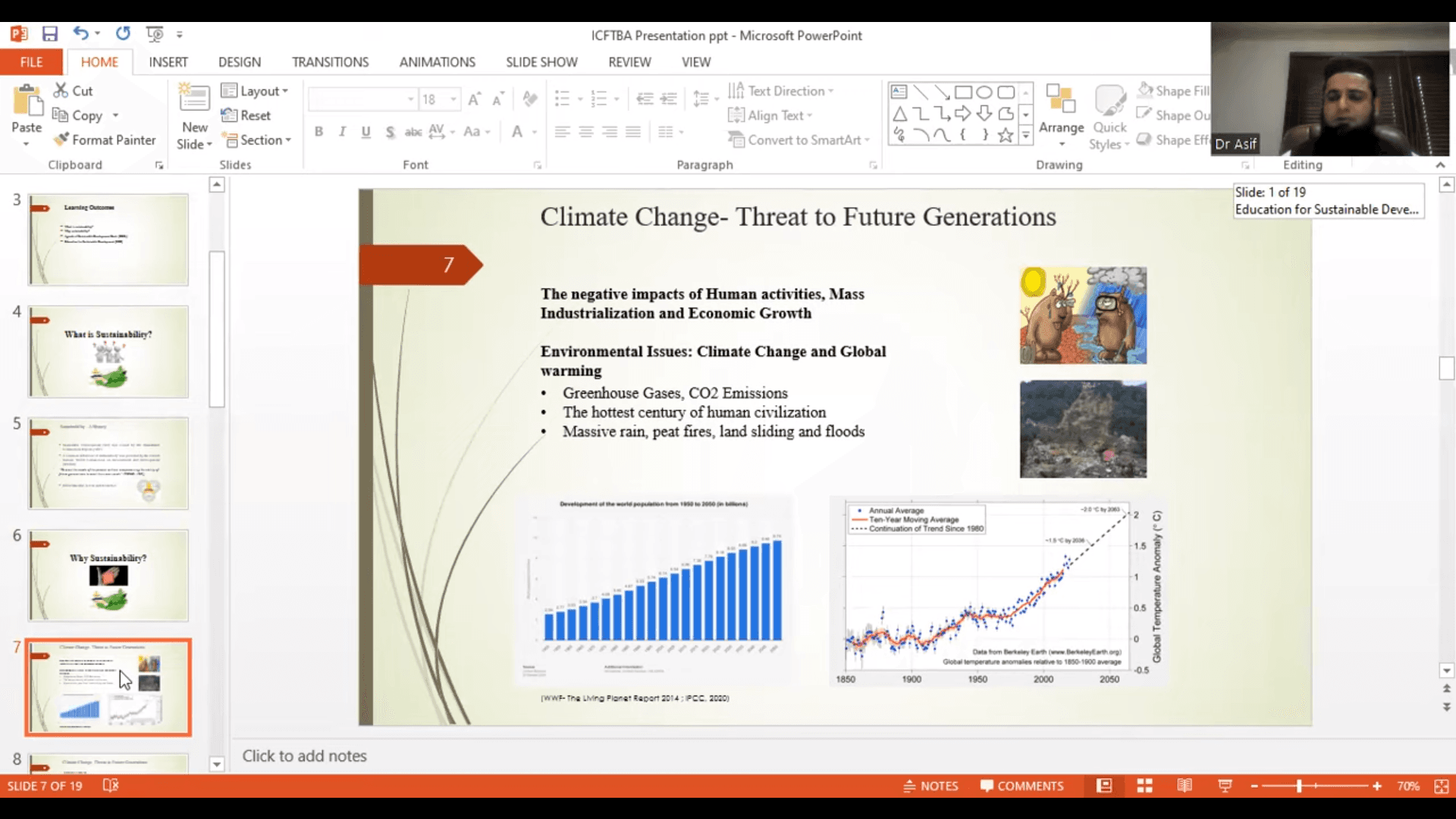1456x819 pixels.
Task: Select the text box shape in shapes gallery
Action: pos(899,92)
